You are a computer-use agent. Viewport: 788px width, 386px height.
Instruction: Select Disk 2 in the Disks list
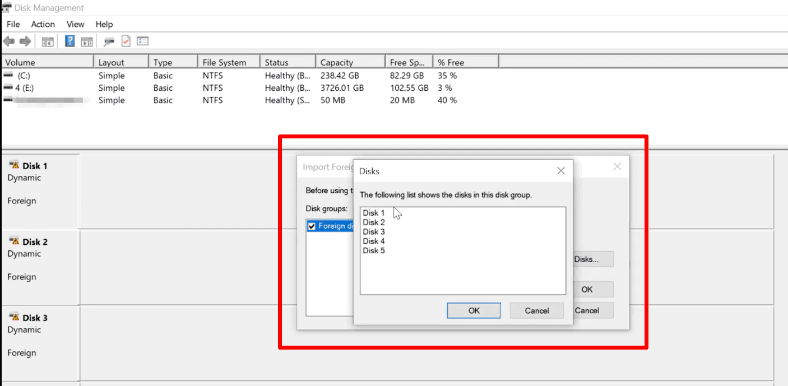point(373,222)
